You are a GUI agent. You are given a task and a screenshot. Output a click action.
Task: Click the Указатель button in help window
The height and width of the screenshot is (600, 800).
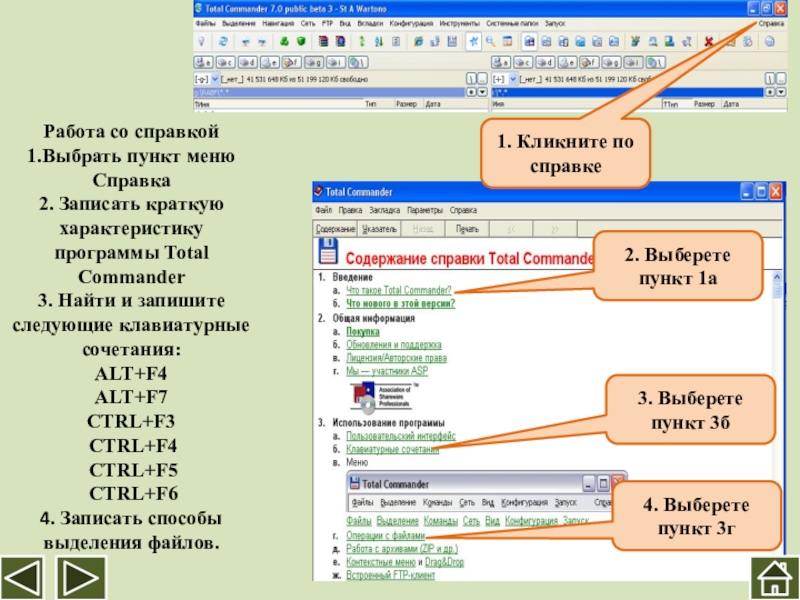[379, 229]
